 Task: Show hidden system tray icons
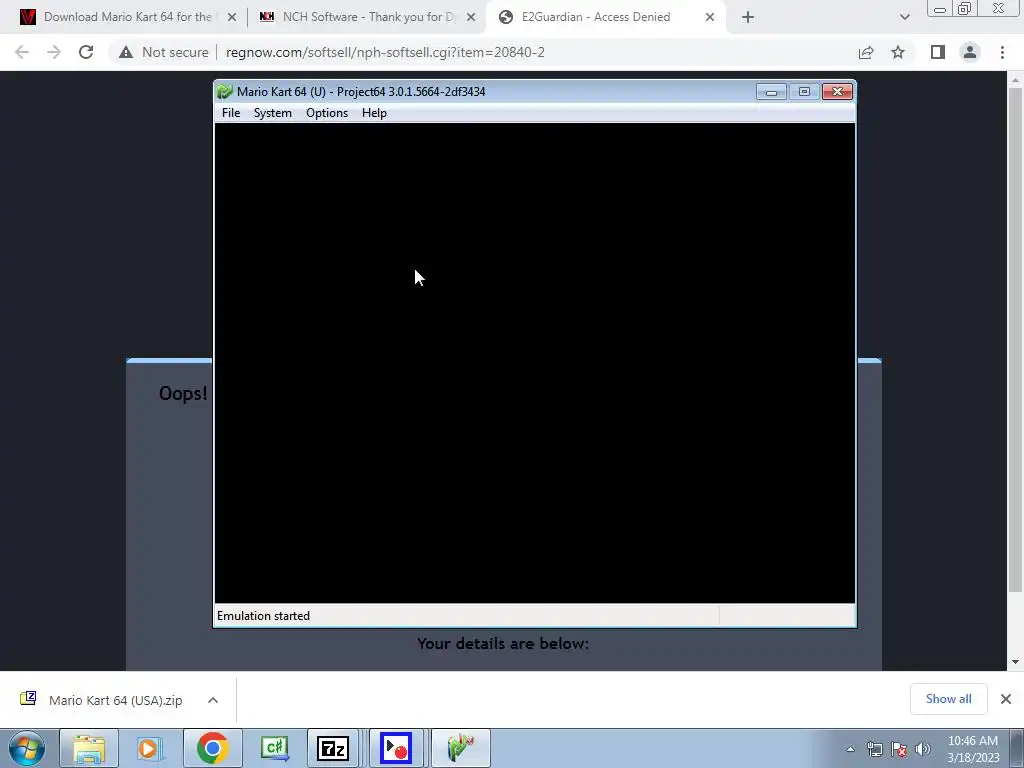[x=850, y=749]
